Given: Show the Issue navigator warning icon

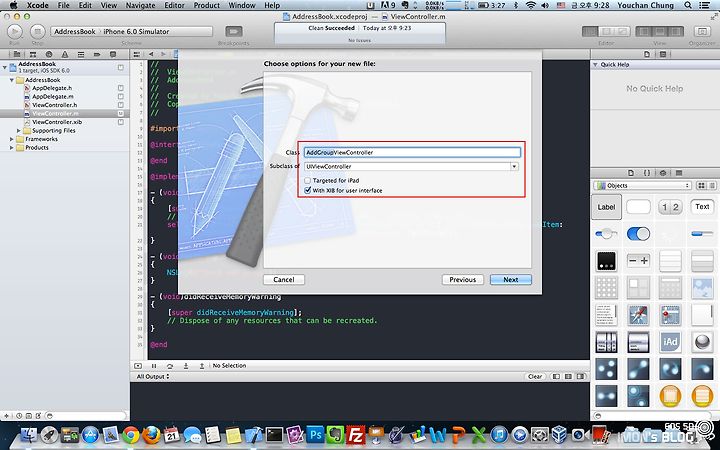Looking at the screenshot, I should pyautogui.click(x=65, y=54).
